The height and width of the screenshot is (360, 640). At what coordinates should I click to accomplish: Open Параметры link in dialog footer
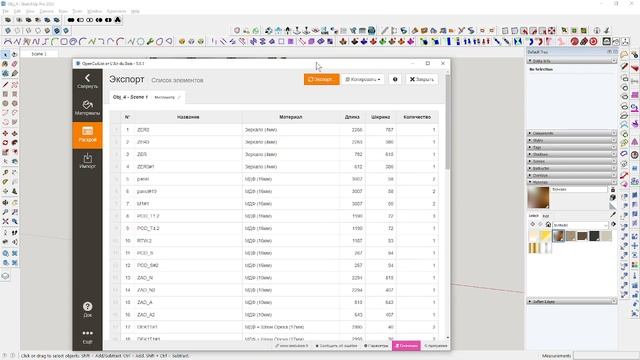tap(376, 346)
